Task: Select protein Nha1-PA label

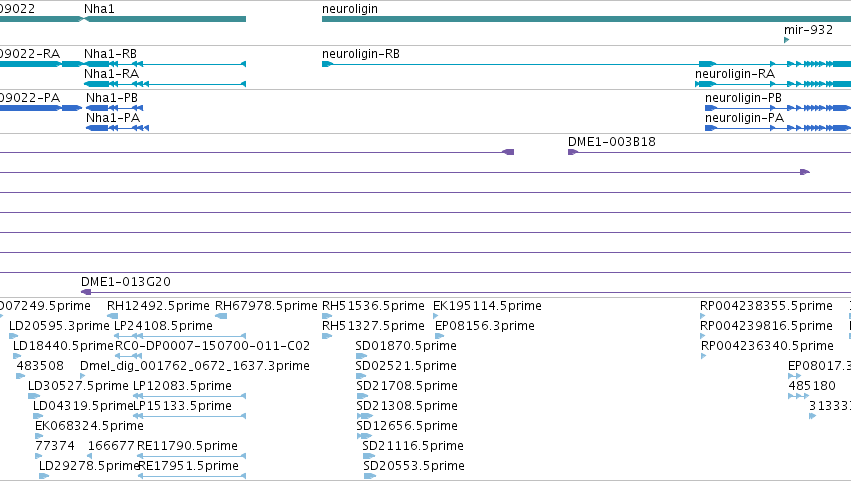Action: 113,117
